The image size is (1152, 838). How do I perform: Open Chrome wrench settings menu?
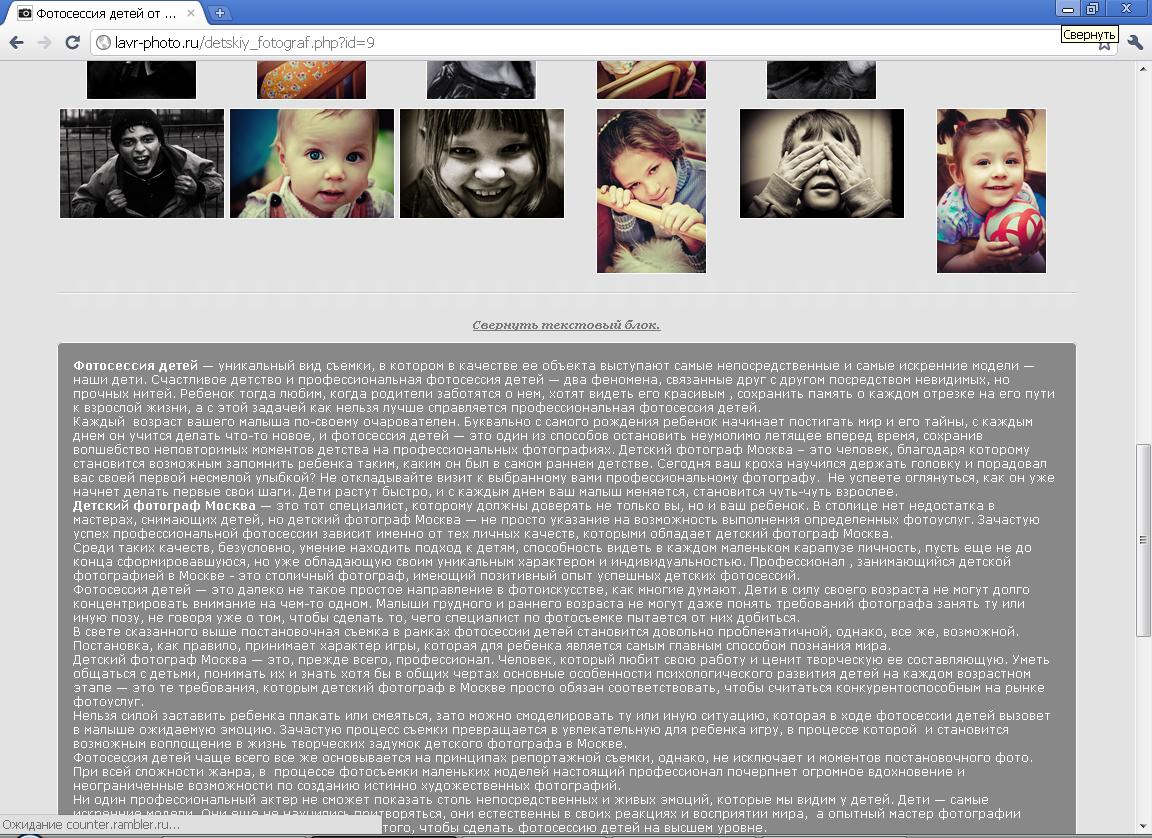[1135, 43]
